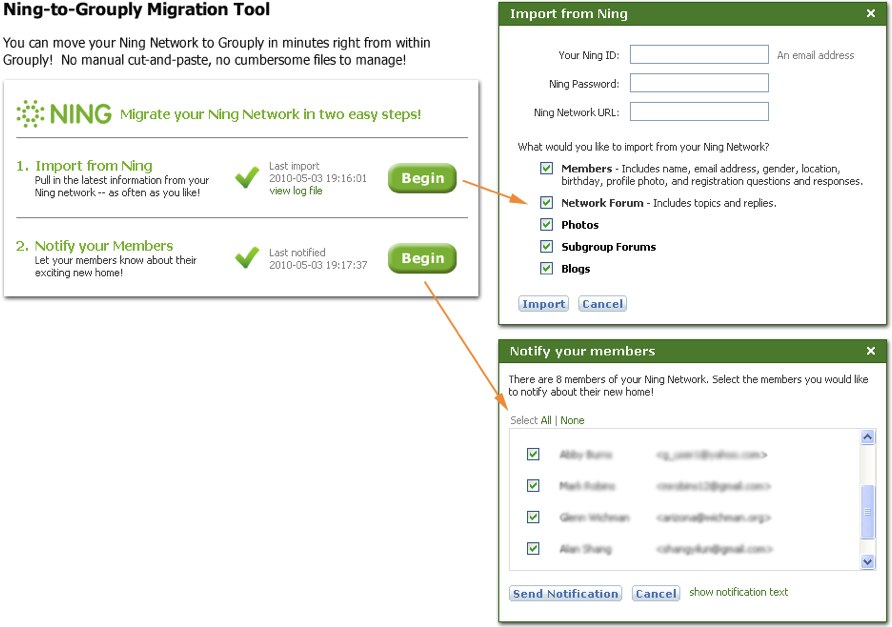Click the member list scrollbar thumb
The image size is (892, 627).
pyautogui.click(x=868, y=512)
